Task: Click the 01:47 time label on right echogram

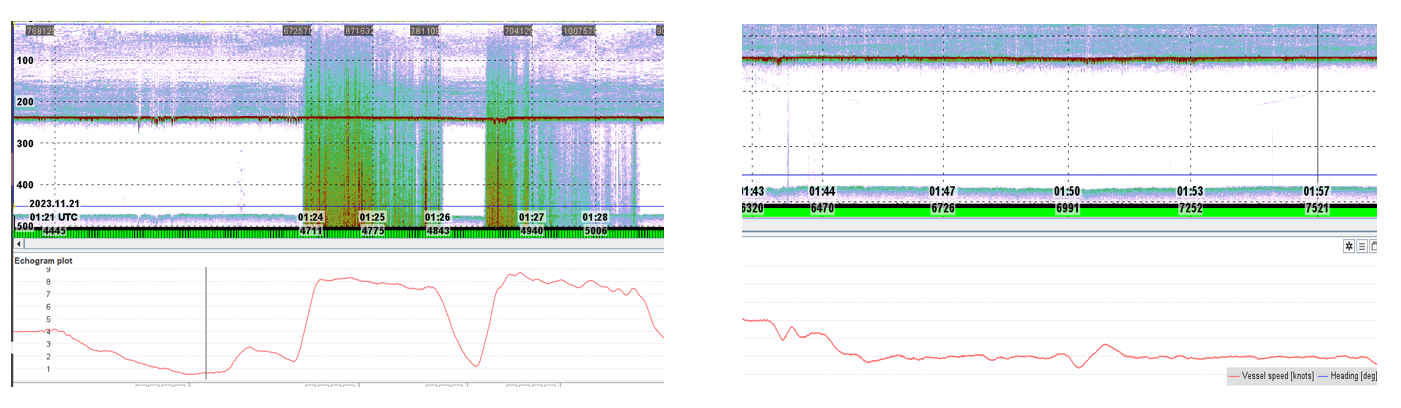Action: (x=942, y=191)
